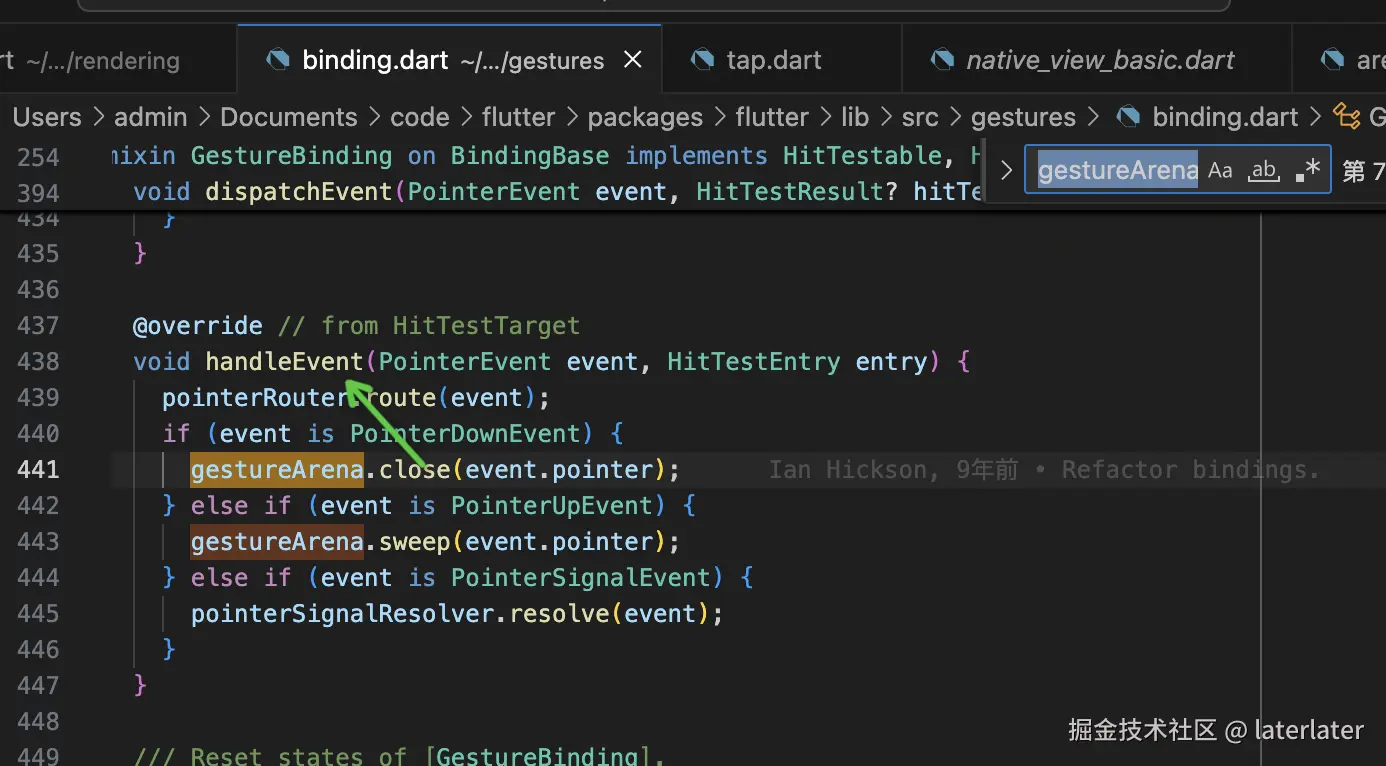Click the class symbol icon in breadcrumbs
The height and width of the screenshot is (766, 1386).
coord(1347,117)
